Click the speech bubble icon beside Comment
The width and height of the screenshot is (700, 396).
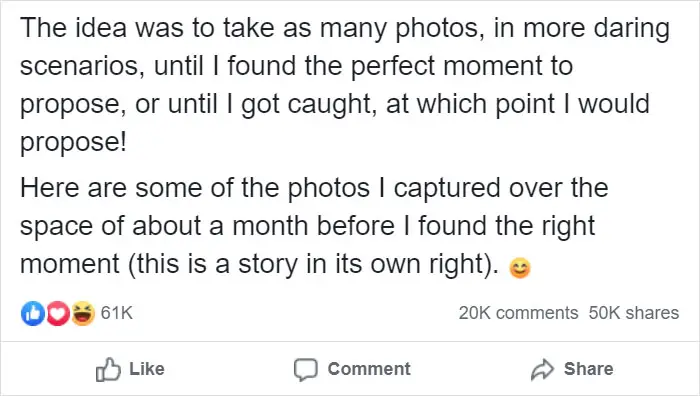point(306,370)
